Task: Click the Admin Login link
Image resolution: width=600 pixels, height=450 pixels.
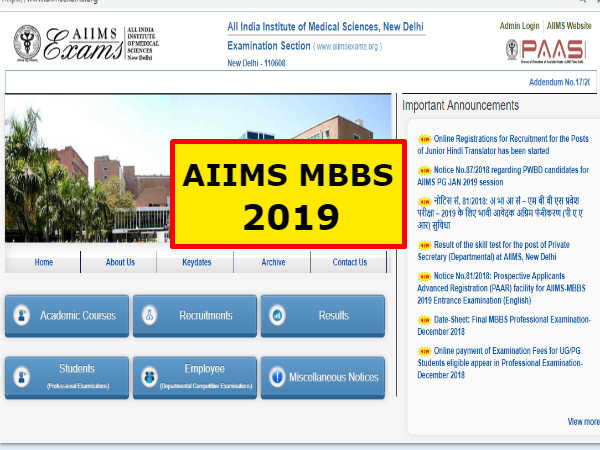Action: [x=519, y=26]
